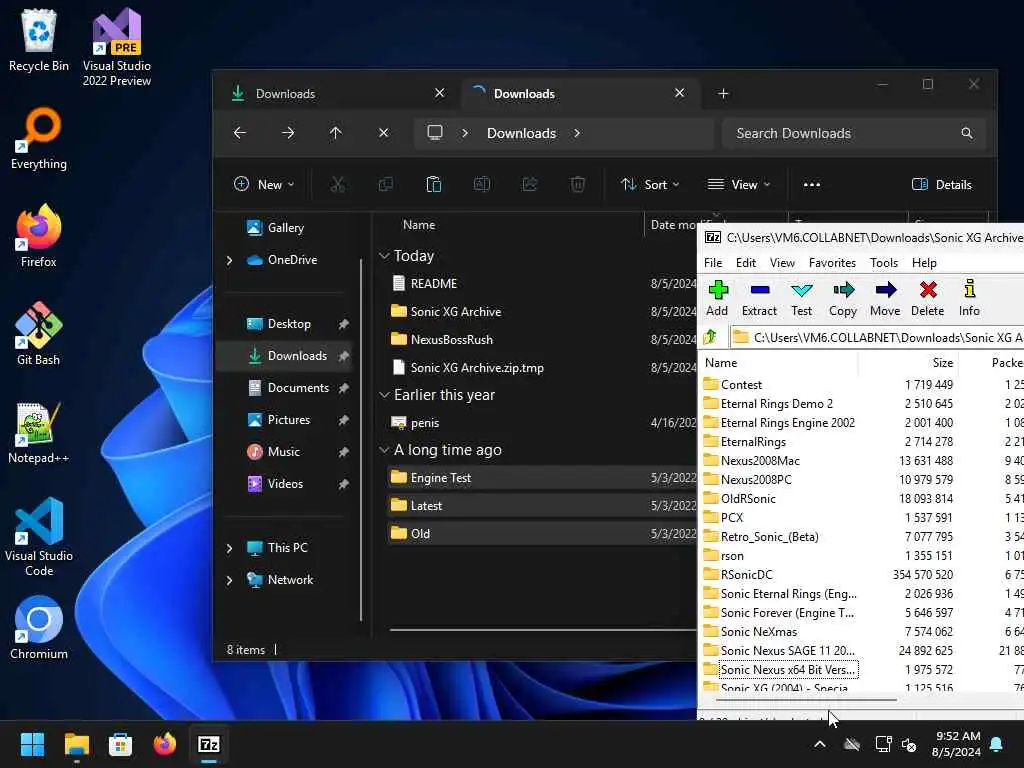Toggle the Details pane in Explorer
This screenshot has height=768, width=1024.
(x=942, y=185)
